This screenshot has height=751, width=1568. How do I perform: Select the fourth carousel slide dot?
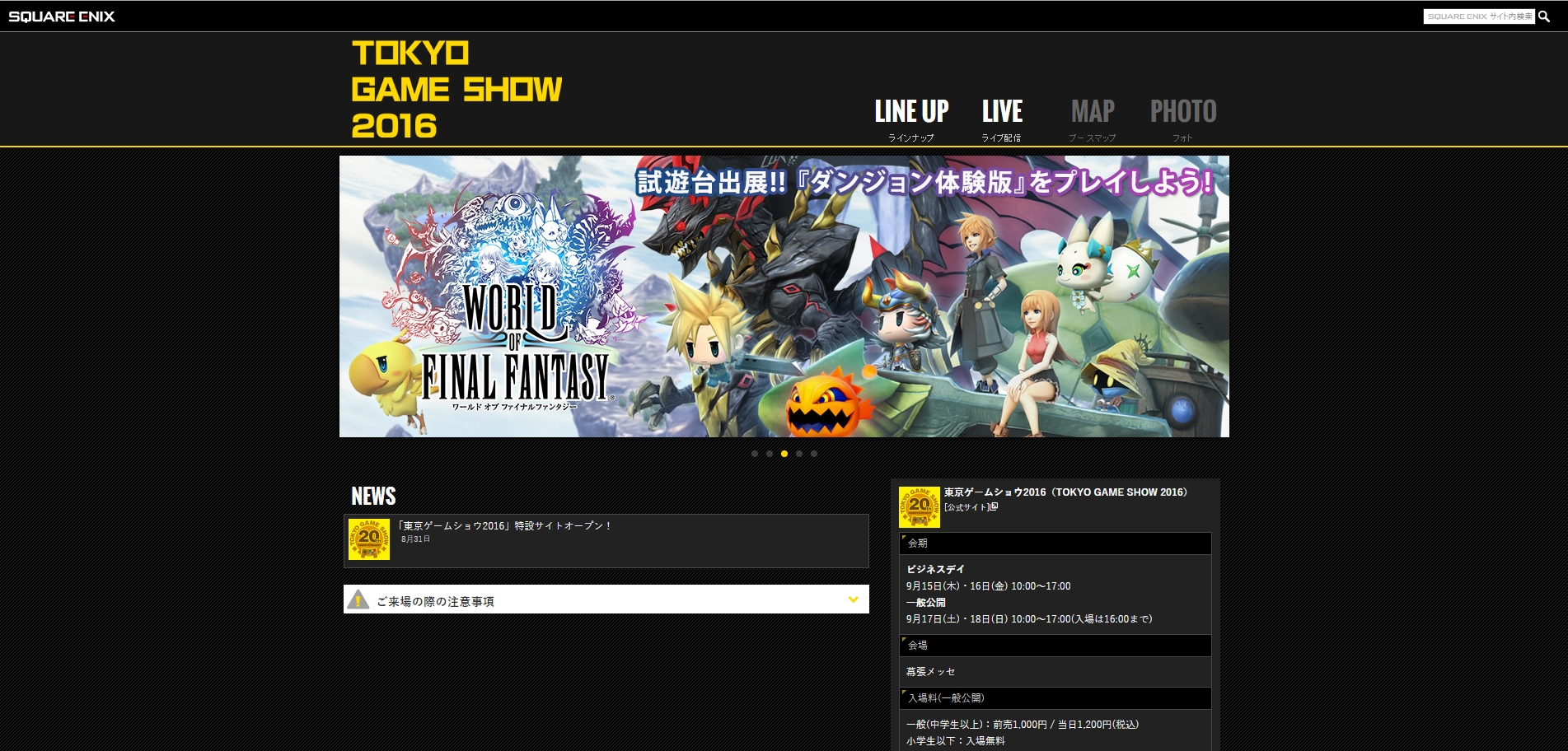pyautogui.click(x=799, y=454)
